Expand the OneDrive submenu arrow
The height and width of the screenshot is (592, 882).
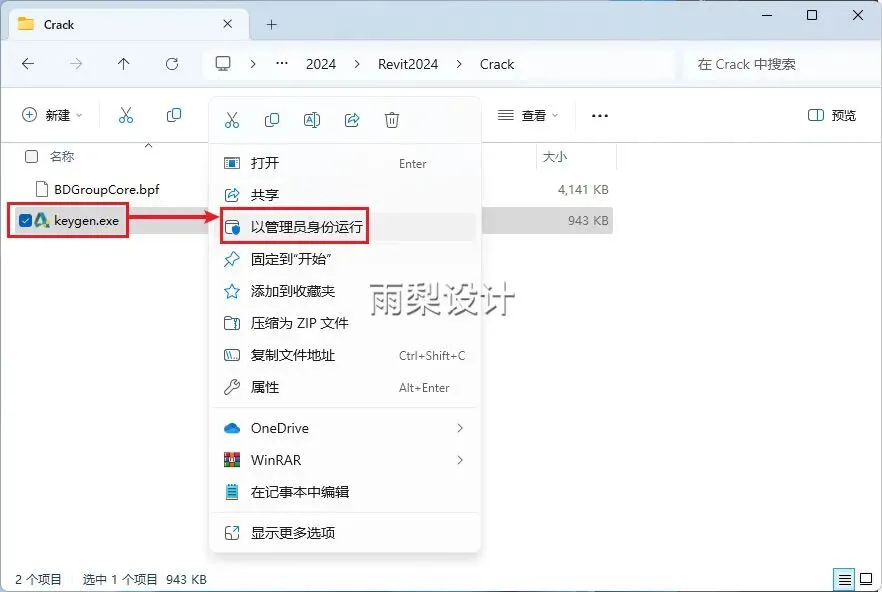(x=460, y=428)
